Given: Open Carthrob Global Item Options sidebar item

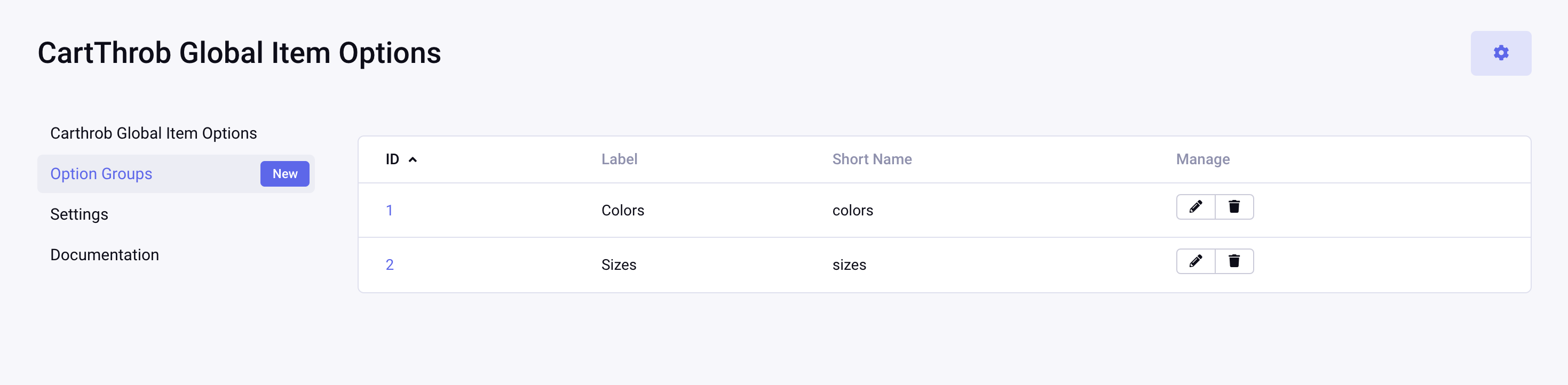Looking at the screenshot, I should [153, 133].
